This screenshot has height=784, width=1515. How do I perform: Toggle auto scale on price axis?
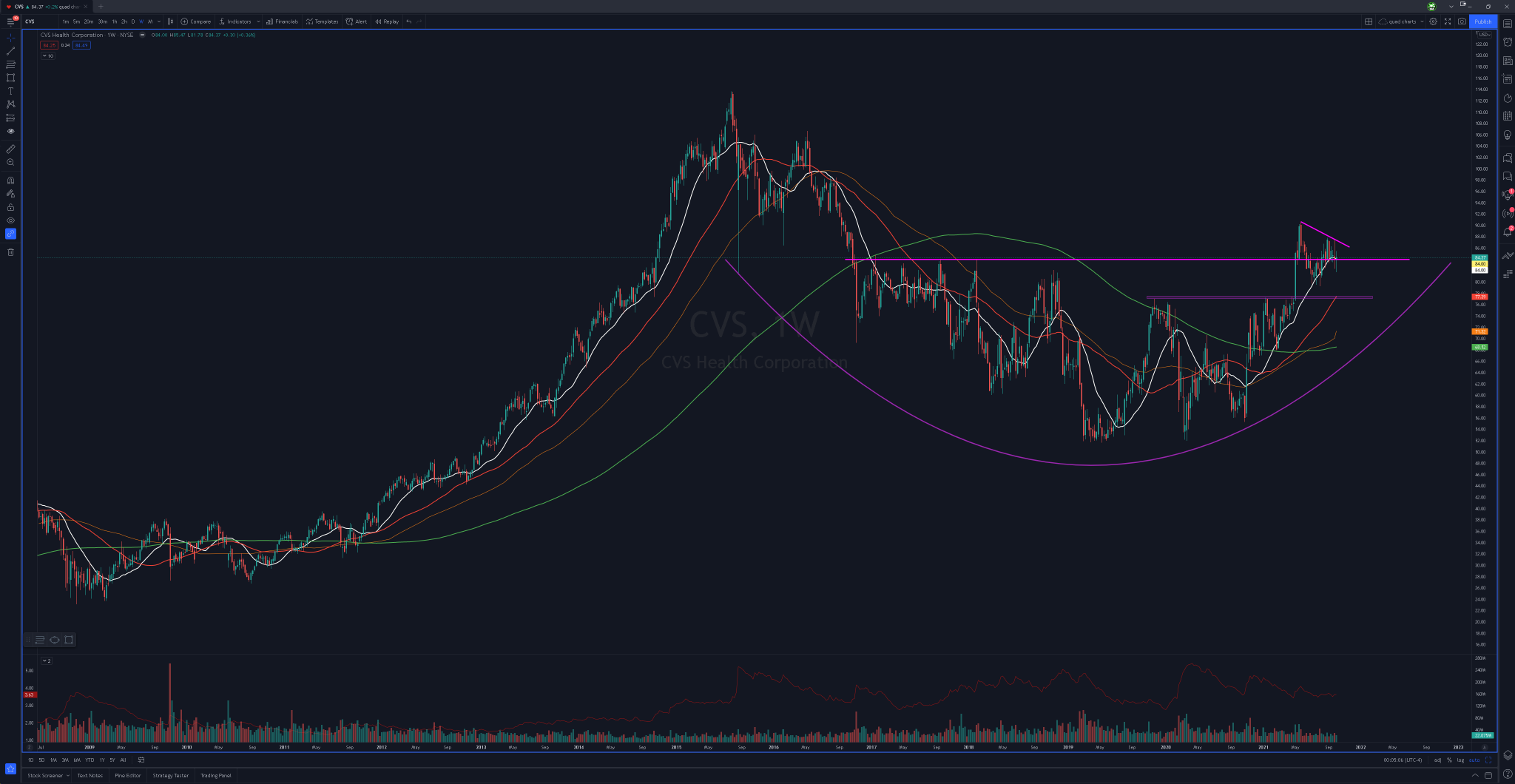[1474, 760]
